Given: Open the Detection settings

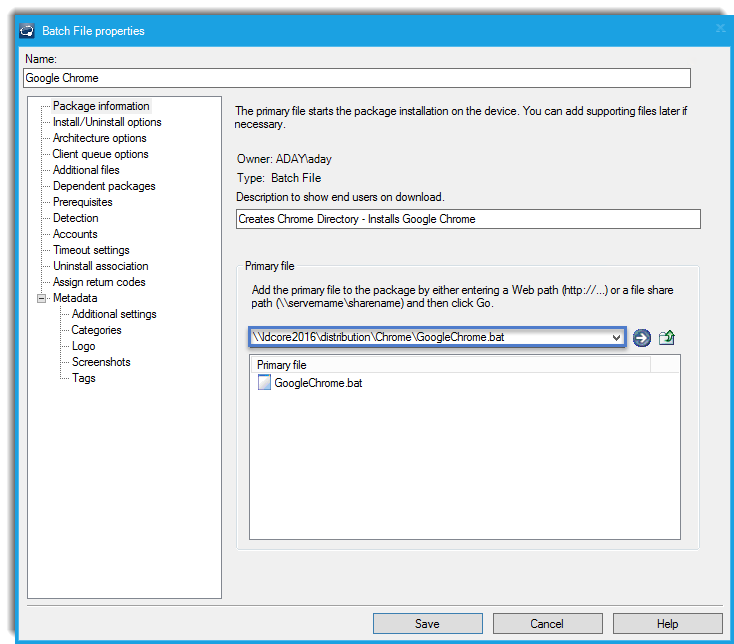Looking at the screenshot, I should pos(76,218).
